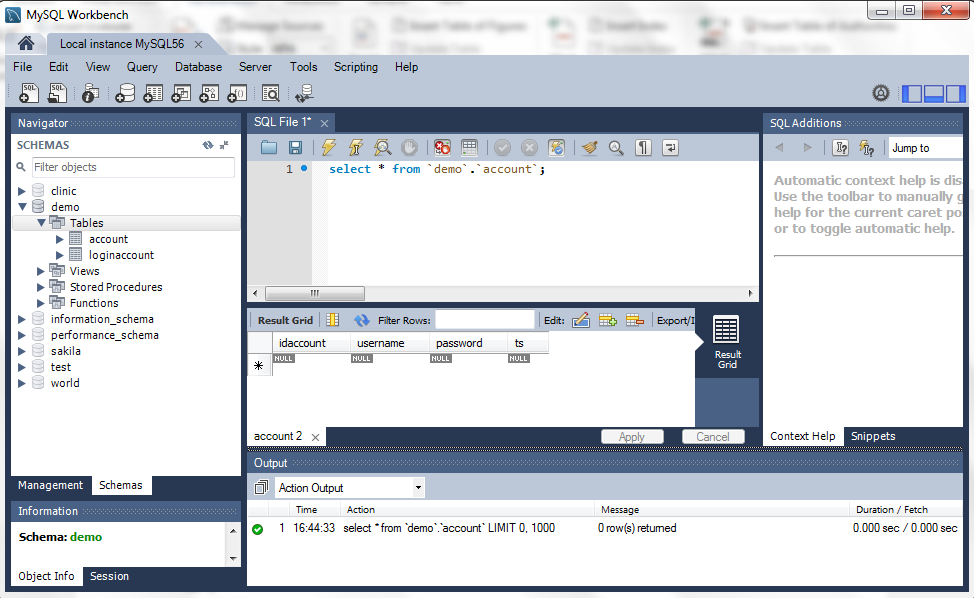The image size is (974, 598).
Task: Expand the Stored Procedures node
Action: coord(41,287)
